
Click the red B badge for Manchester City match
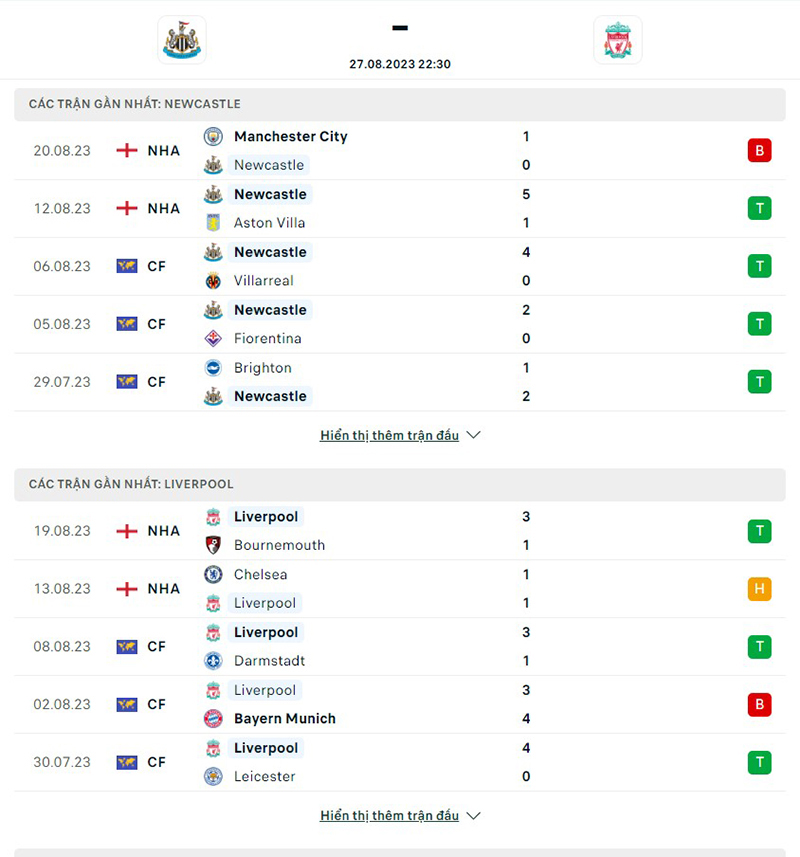[759, 151]
